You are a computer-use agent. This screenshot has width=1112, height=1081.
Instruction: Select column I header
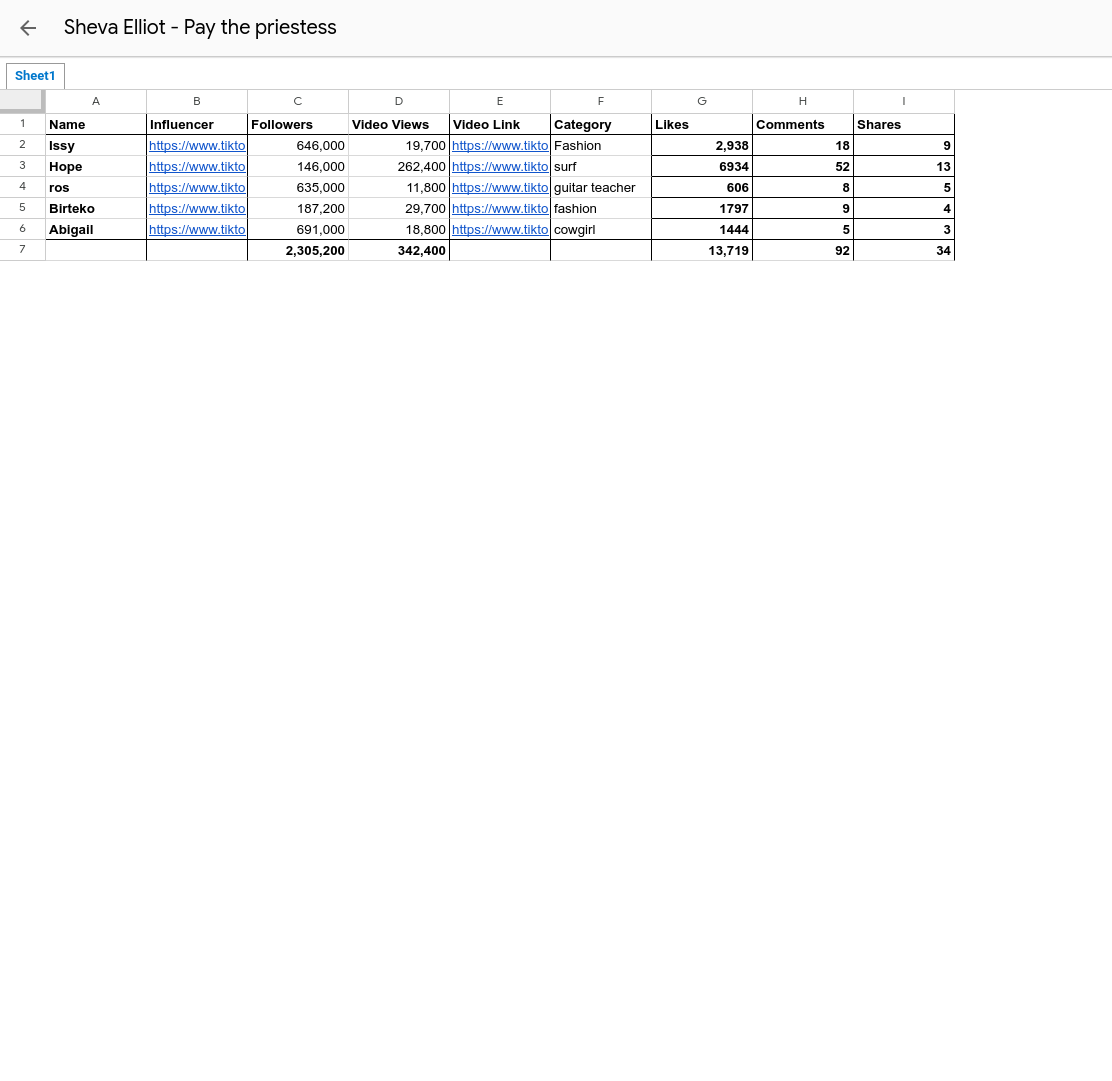tap(904, 101)
